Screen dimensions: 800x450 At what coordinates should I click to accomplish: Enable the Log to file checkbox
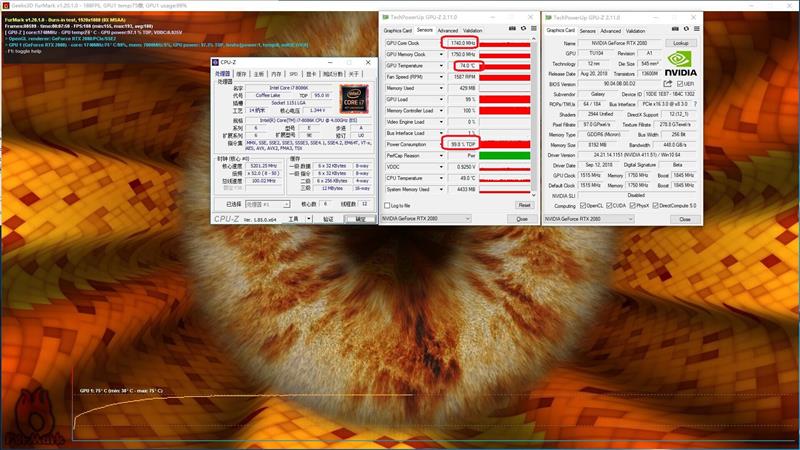tap(387, 206)
